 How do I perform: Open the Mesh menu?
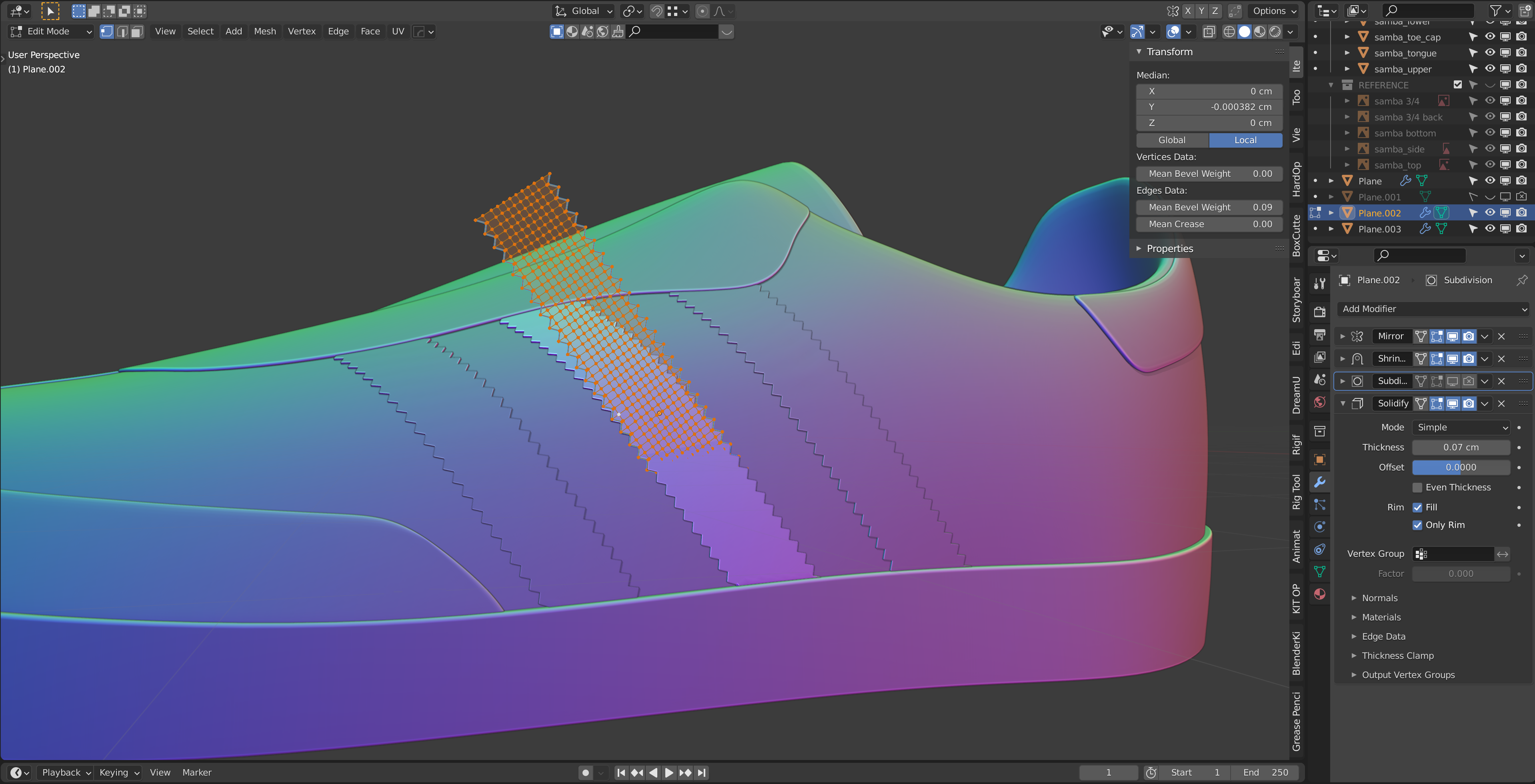(x=264, y=32)
